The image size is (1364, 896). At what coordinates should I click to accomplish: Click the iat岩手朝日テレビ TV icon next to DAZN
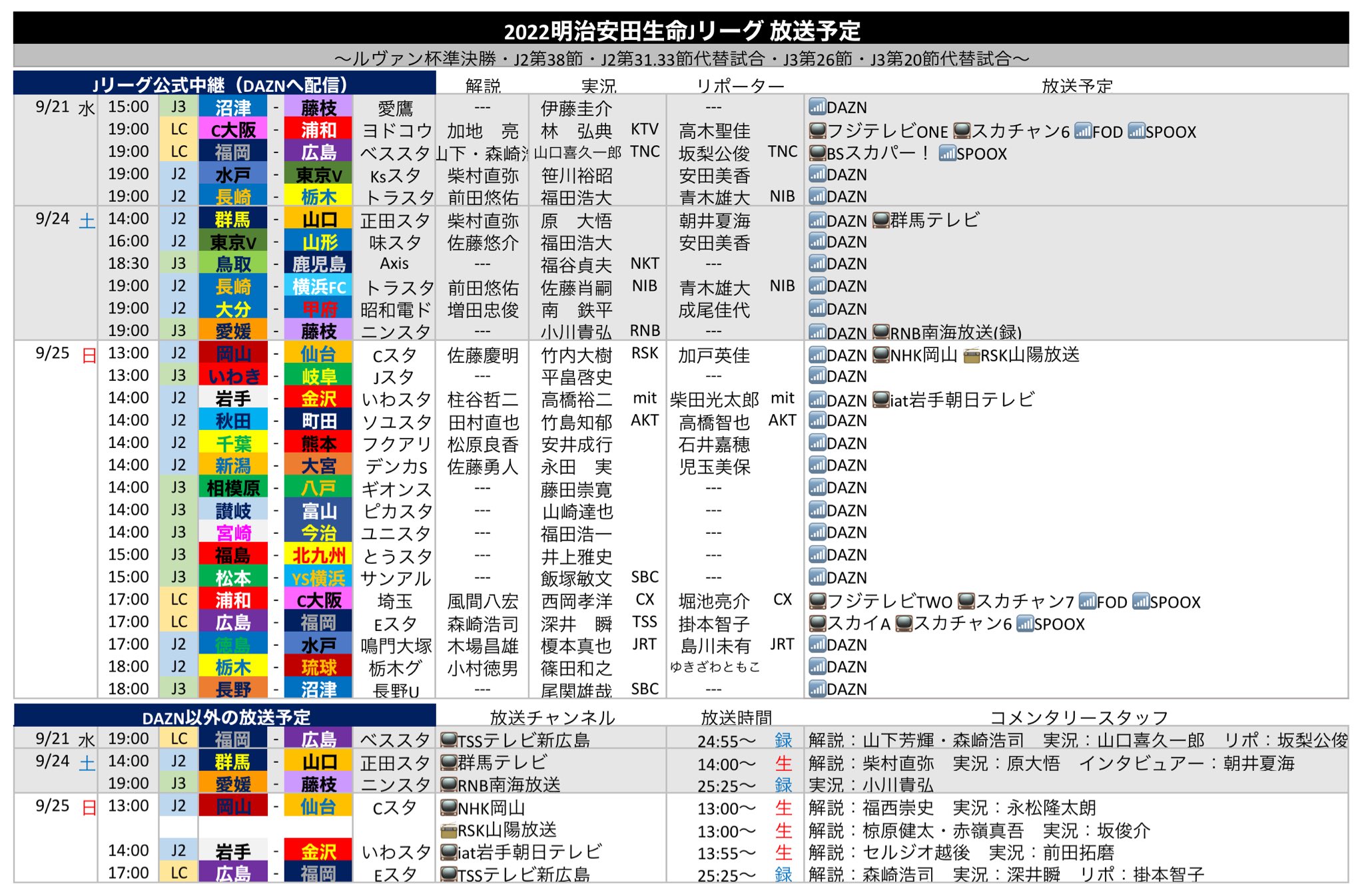coord(881,399)
